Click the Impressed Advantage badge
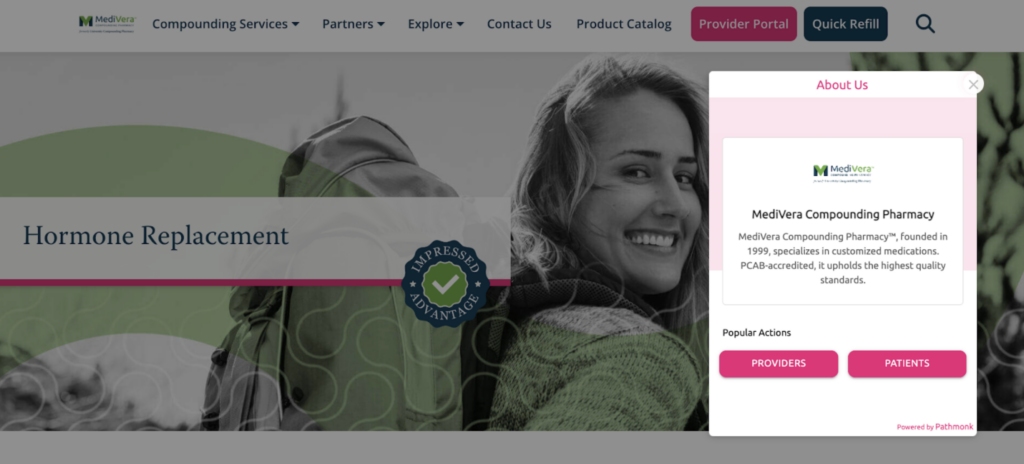1024x464 pixels. point(445,283)
